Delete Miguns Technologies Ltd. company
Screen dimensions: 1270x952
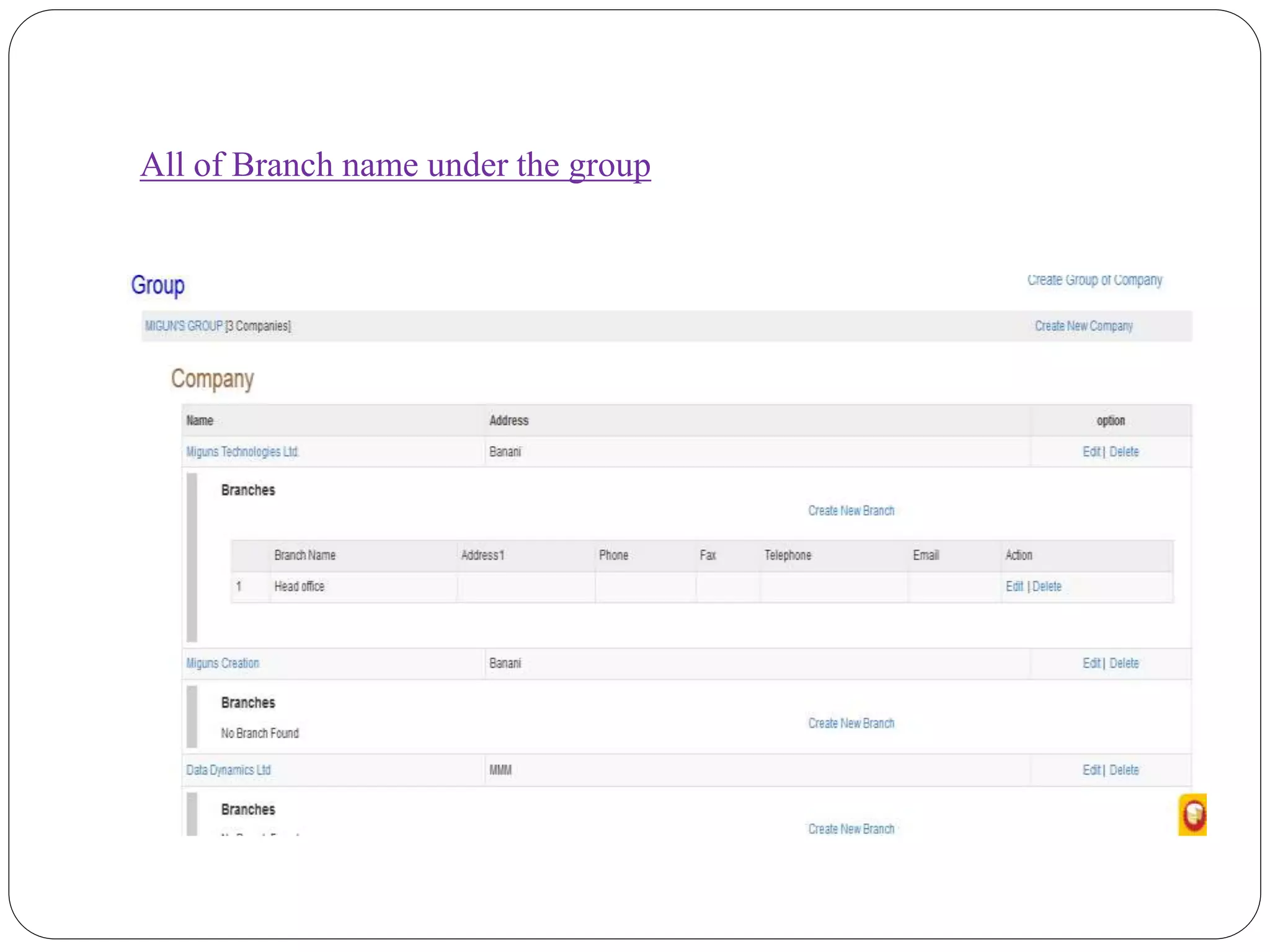point(1124,452)
